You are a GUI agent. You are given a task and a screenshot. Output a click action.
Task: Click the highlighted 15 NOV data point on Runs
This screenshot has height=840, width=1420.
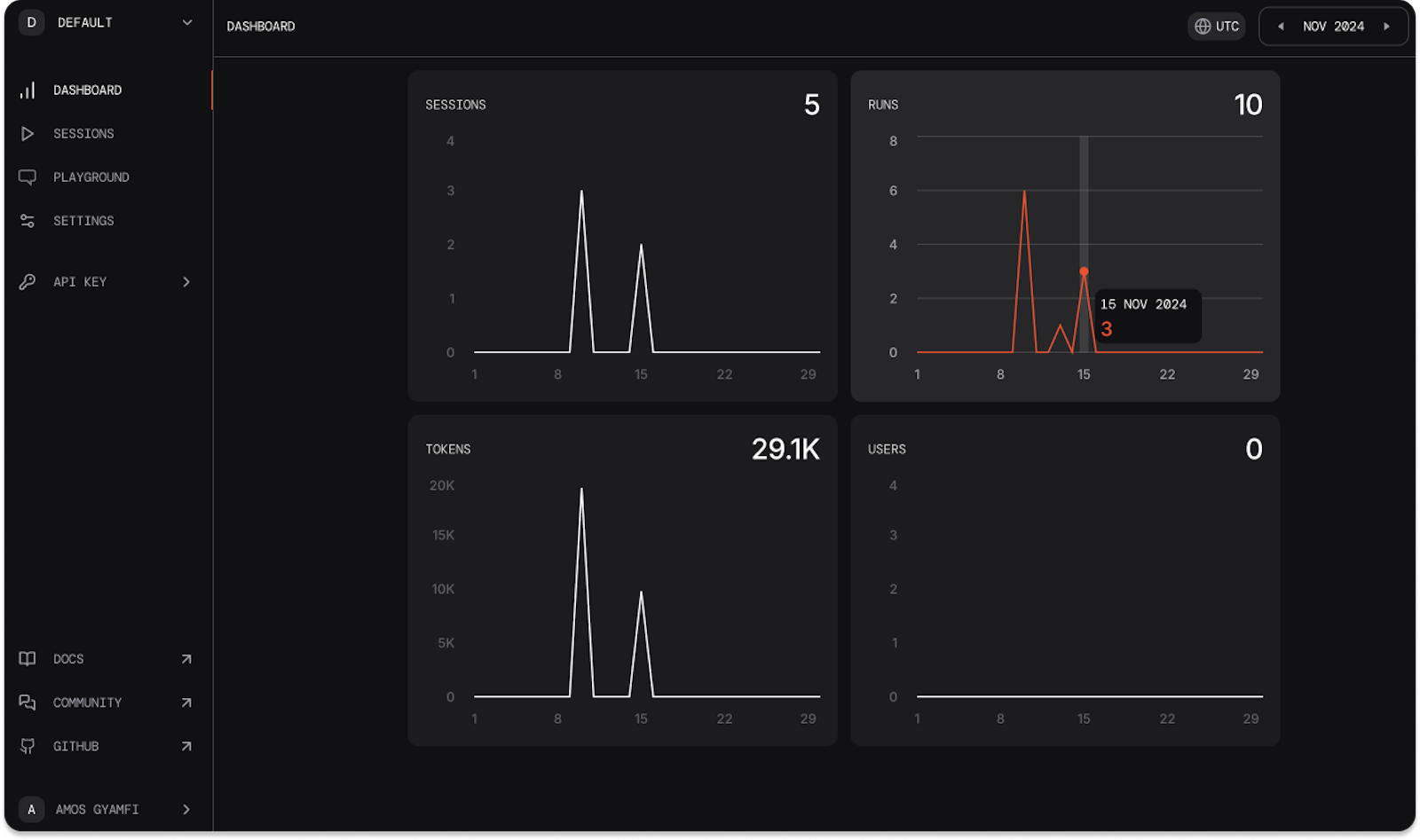tap(1085, 270)
